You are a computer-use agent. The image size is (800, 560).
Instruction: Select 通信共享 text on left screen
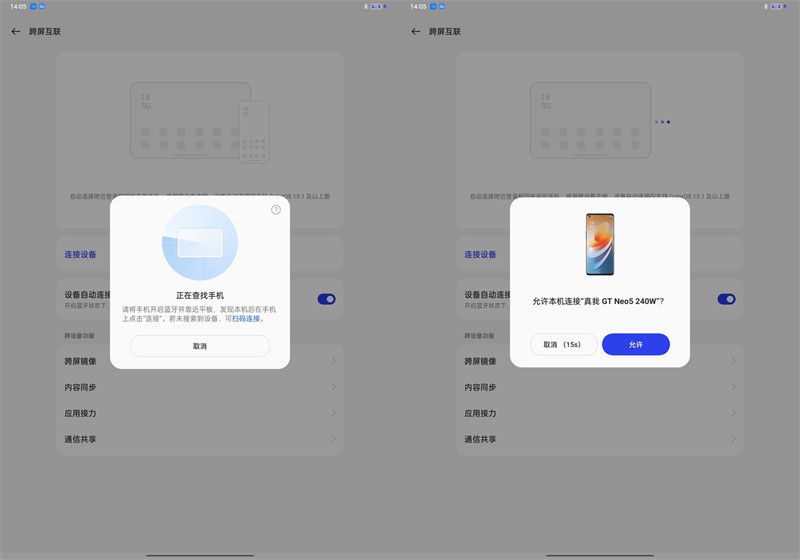point(80,439)
